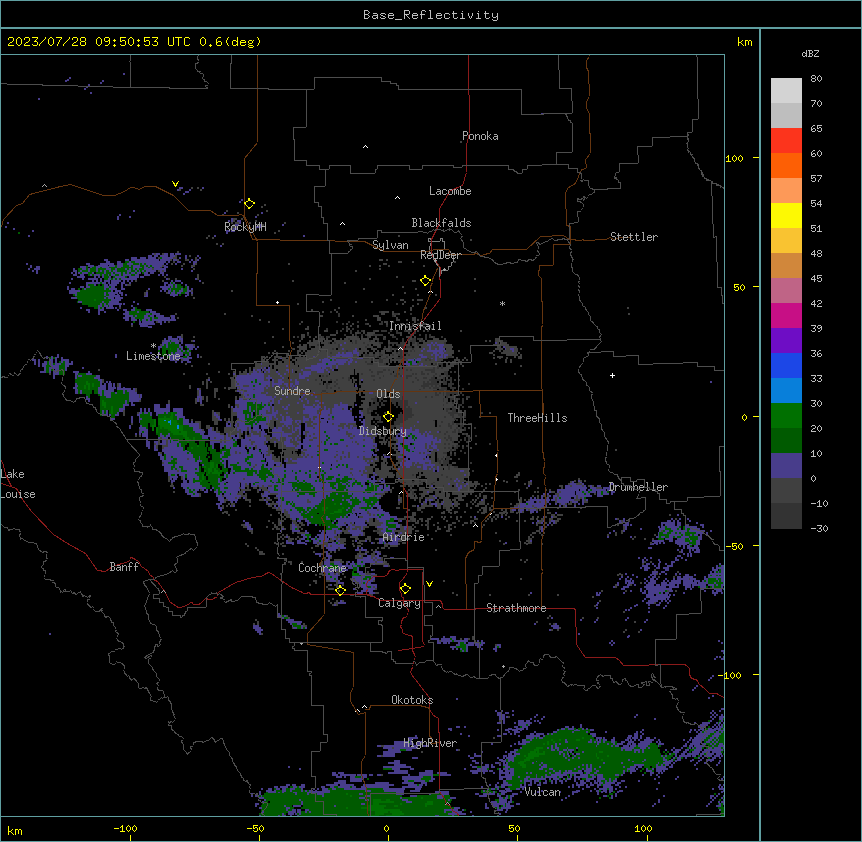
Task: Click the Innisfail label
Action: [415, 326]
